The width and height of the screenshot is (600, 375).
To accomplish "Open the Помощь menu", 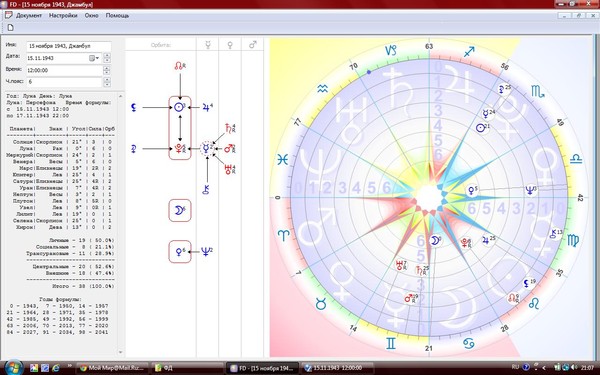I will (117, 16).
